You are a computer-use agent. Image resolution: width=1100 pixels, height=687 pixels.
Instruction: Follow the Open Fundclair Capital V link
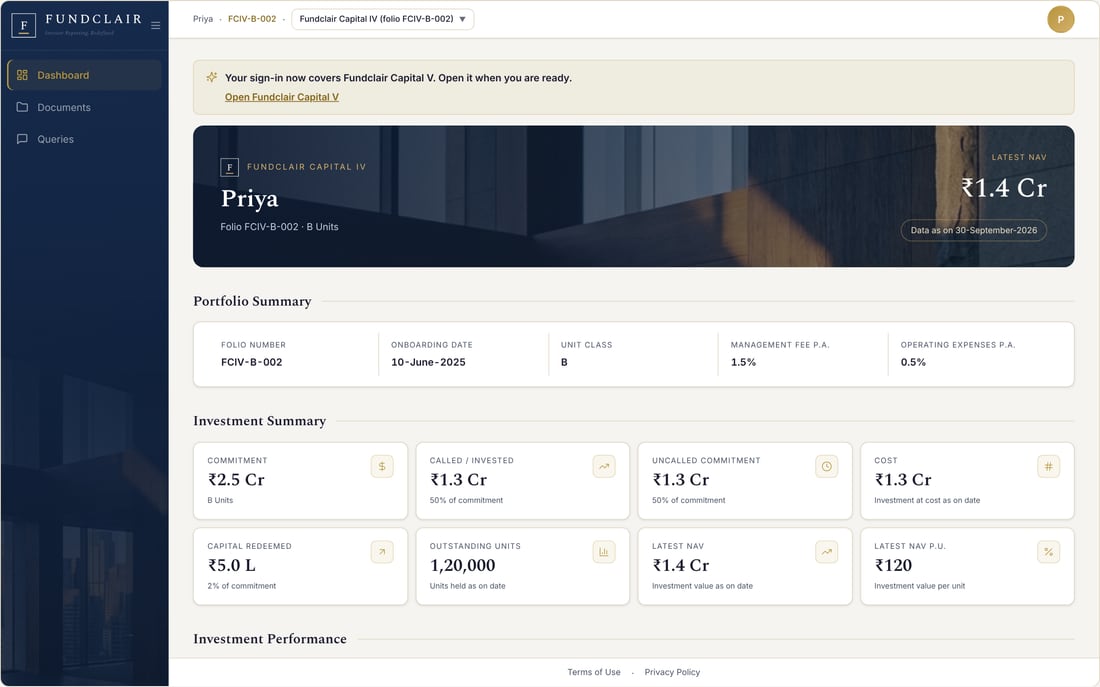pos(281,97)
